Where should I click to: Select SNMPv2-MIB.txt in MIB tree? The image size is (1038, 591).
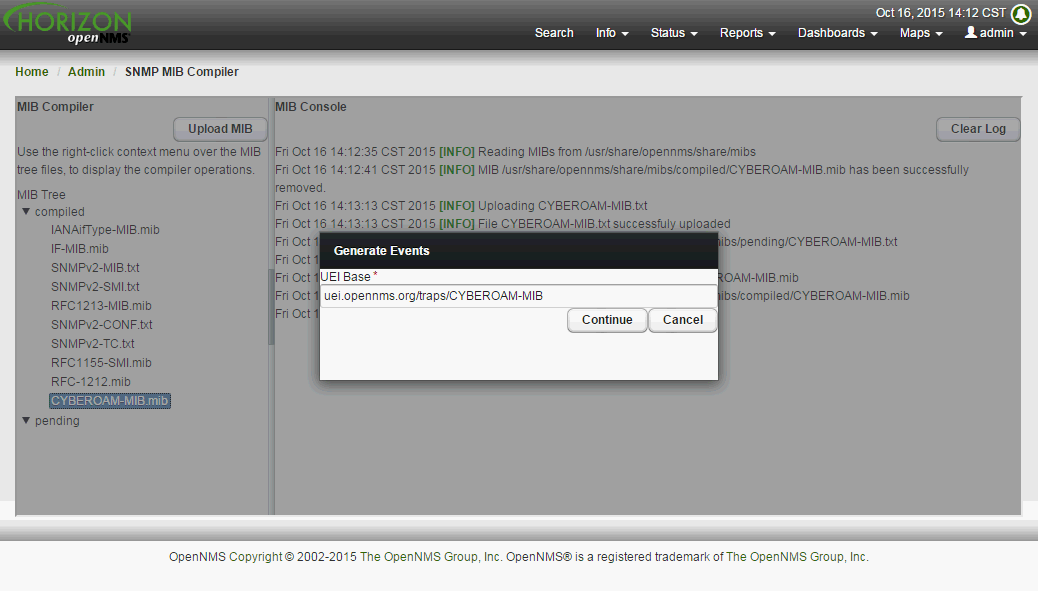point(95,268)
